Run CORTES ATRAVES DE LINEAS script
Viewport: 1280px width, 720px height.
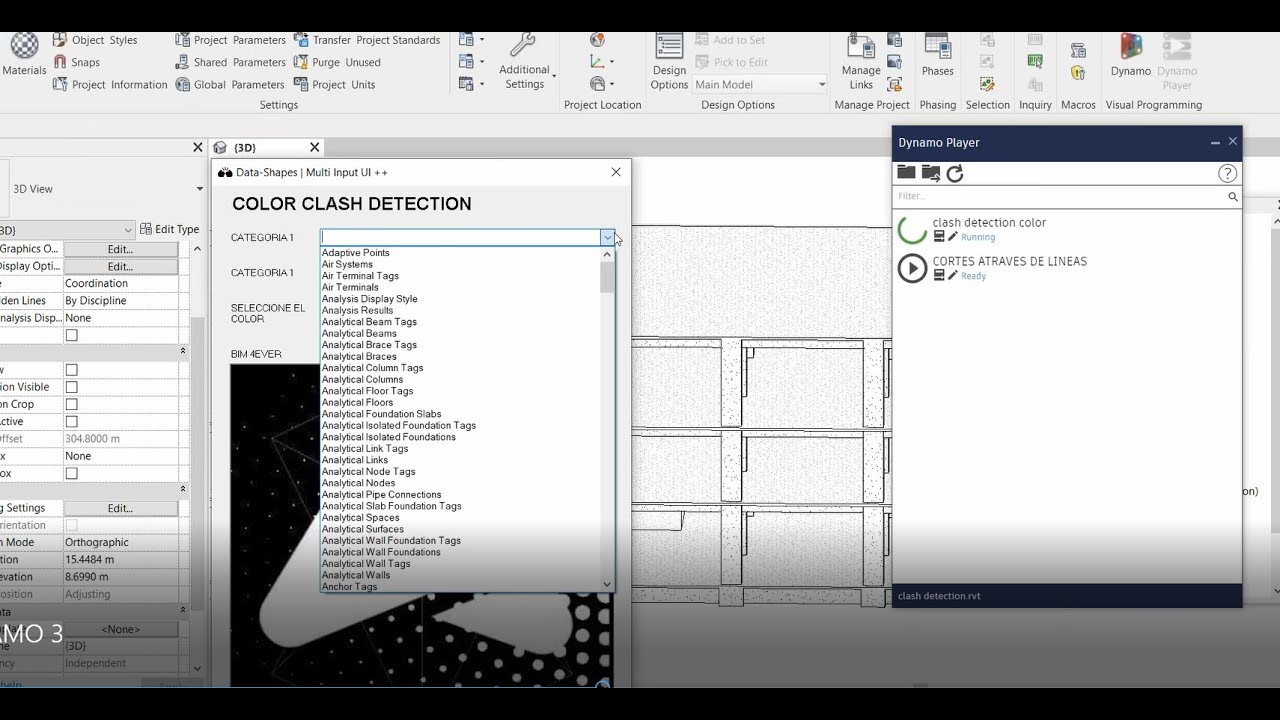(912, 268)
